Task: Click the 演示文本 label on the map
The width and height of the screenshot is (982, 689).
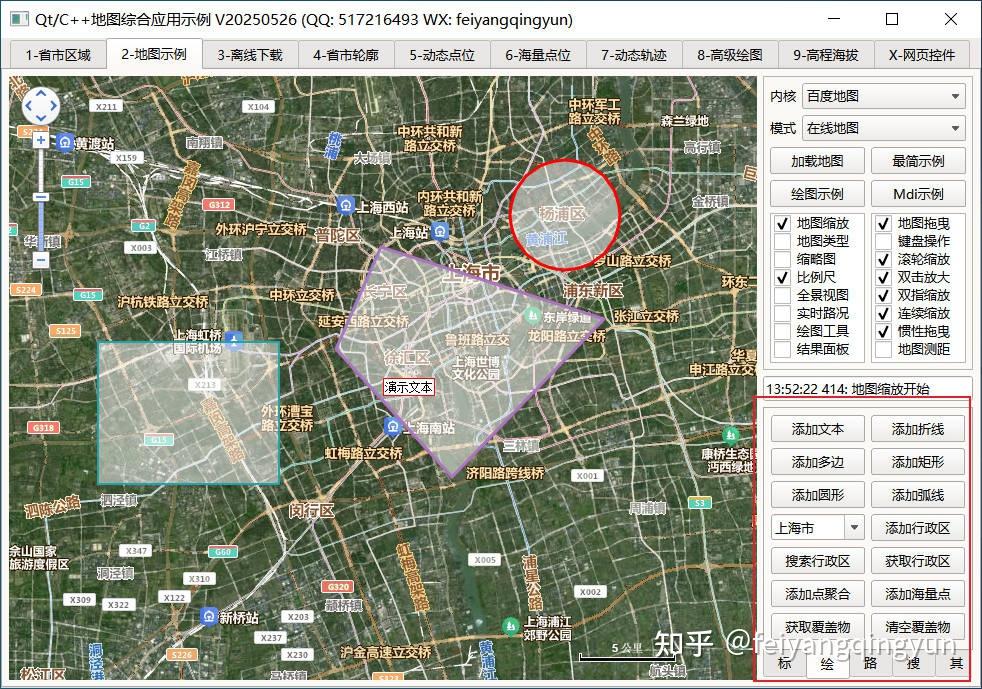Action: point(408,386)
